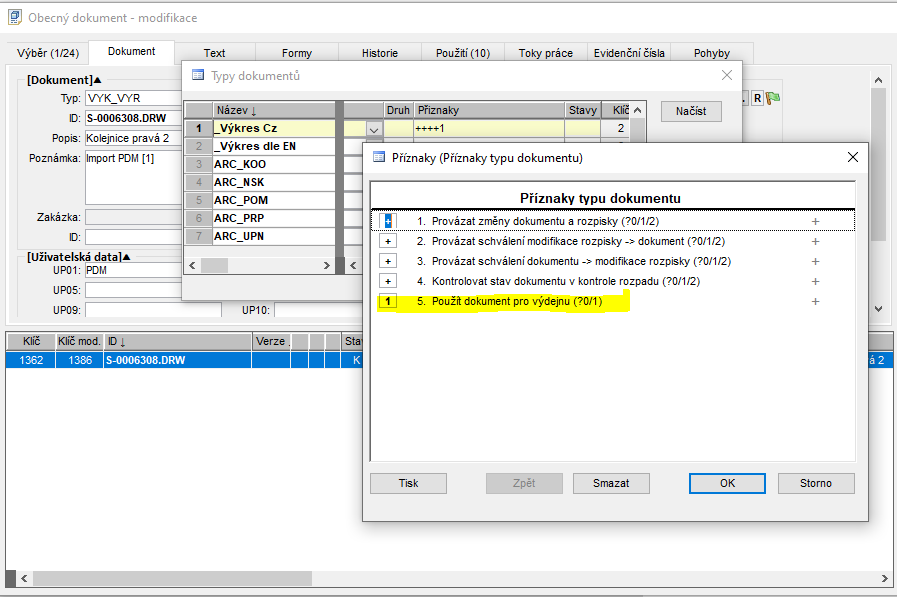The image size is (897, 597).
Task: Click the ID field S-0006308.DRW
Action: click(134, 118)
